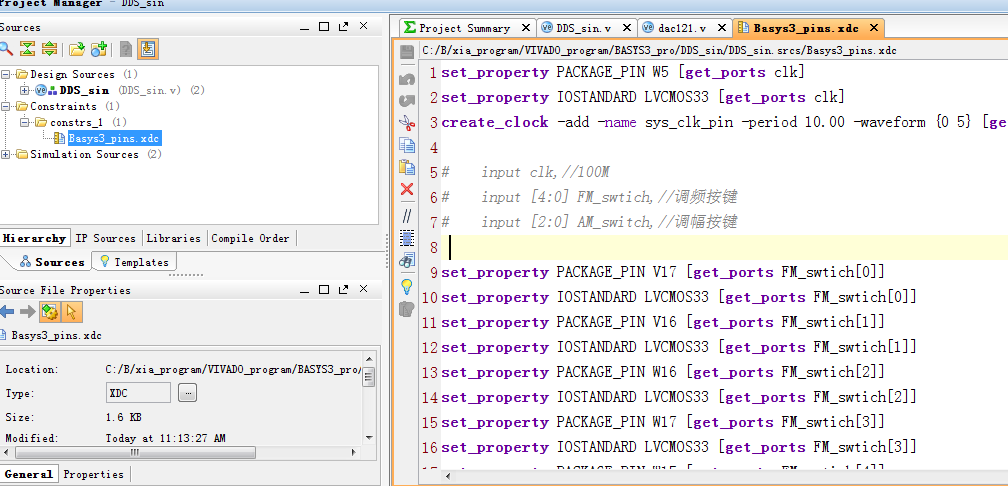
Task: Click the Search icon in Sources toolbar
Action: (x=5, y=48)
